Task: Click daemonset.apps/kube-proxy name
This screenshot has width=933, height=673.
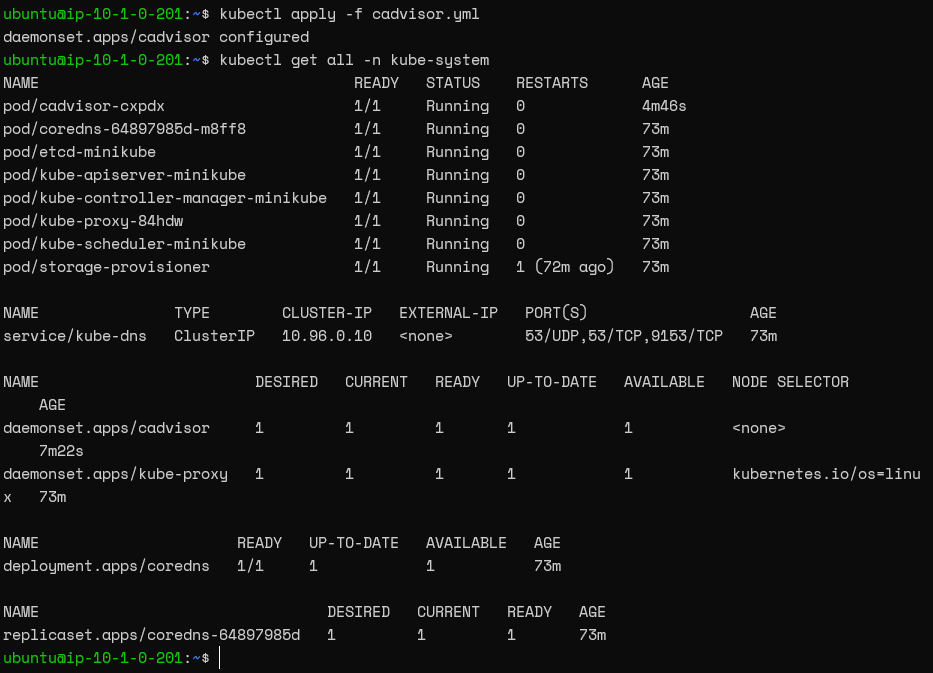Action: [115, 474]
